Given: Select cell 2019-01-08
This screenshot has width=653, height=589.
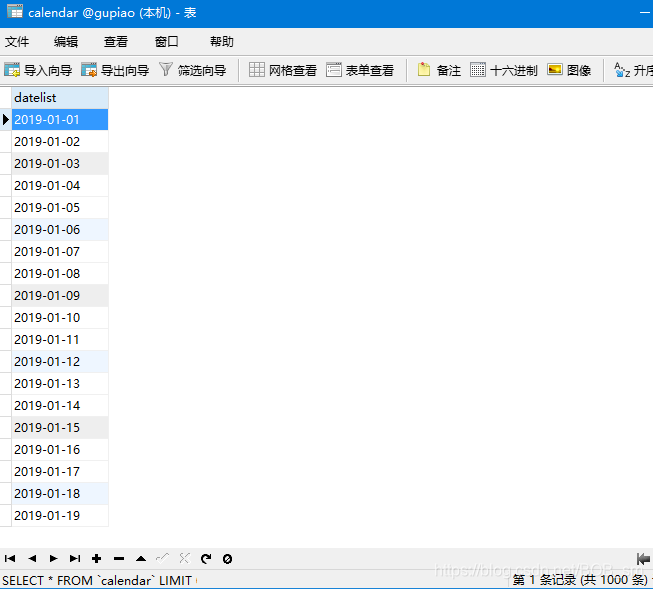Looking at the screenshot, I should [x=60, y=274].
